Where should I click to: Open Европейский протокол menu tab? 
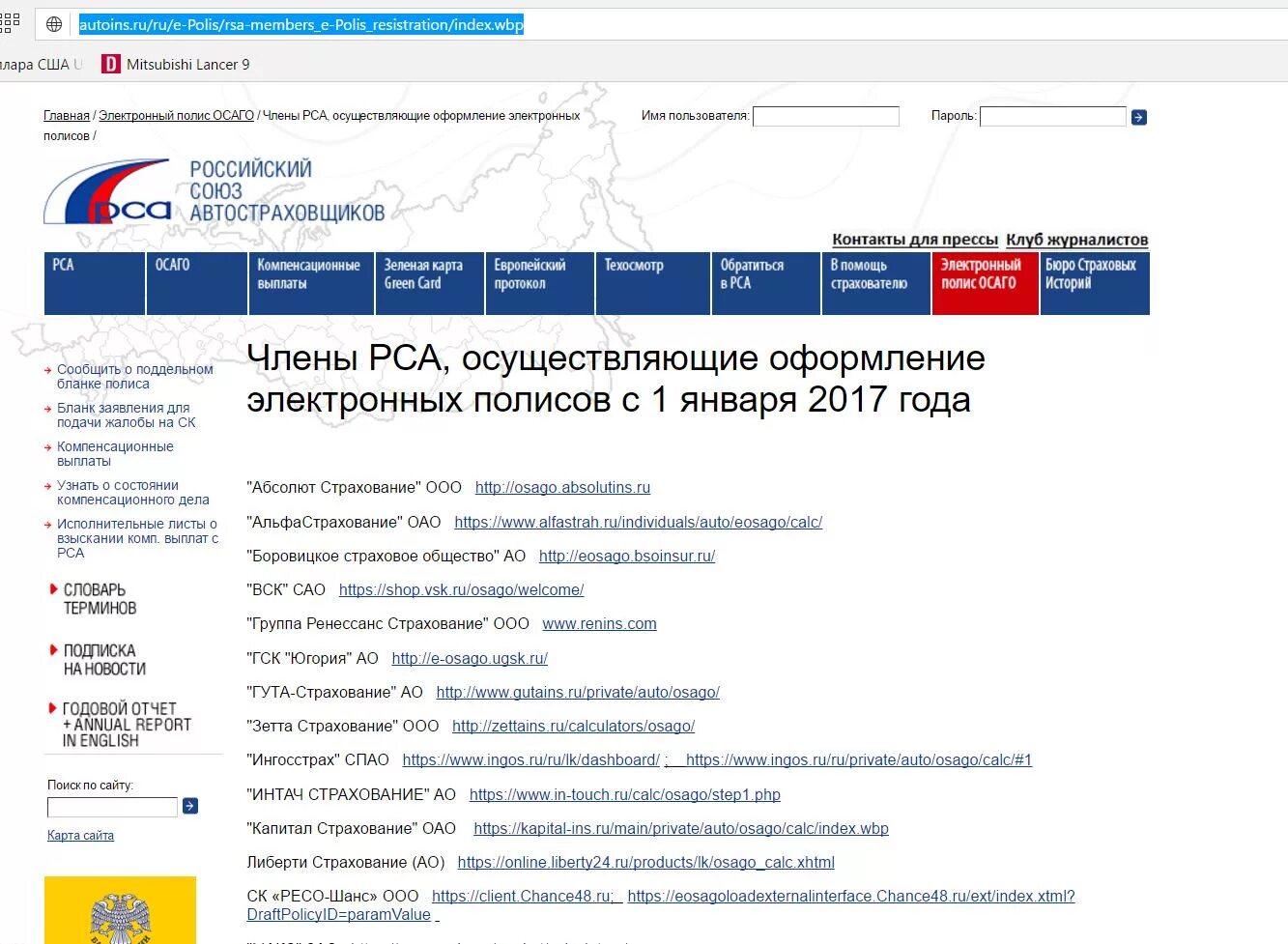click(x=539, y=283)
